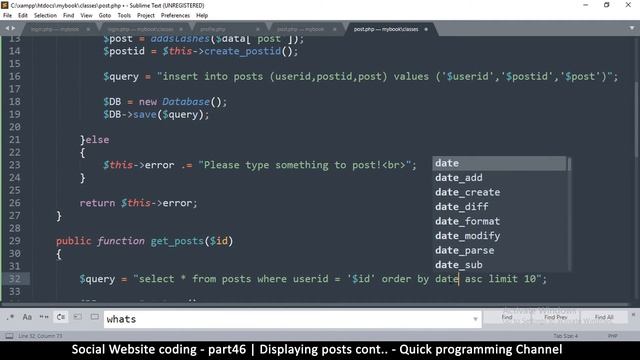Click 'return' keyword on line 26
The image size is (640, 360).
[x=97, y=203]
